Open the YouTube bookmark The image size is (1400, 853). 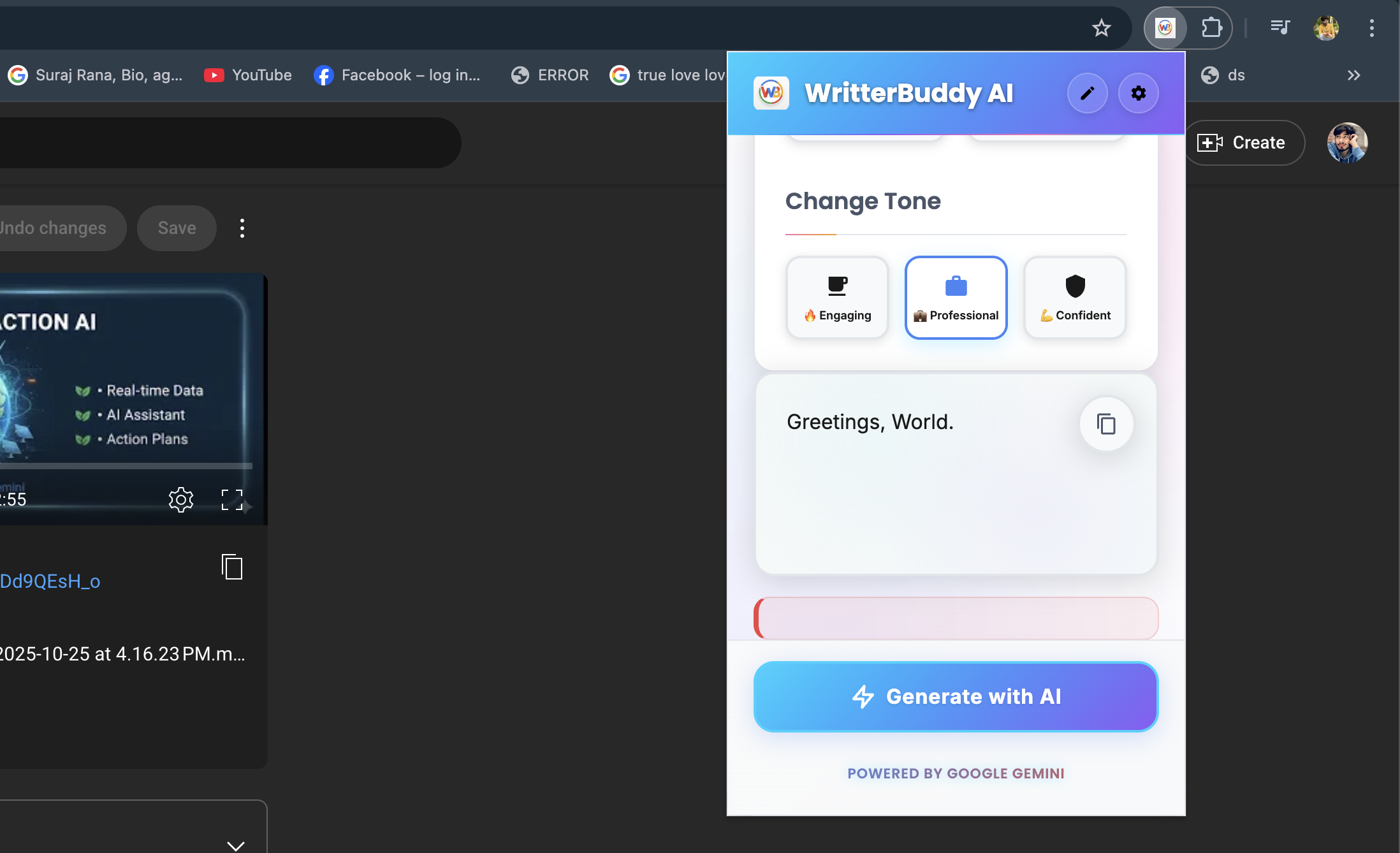(248, 75)
